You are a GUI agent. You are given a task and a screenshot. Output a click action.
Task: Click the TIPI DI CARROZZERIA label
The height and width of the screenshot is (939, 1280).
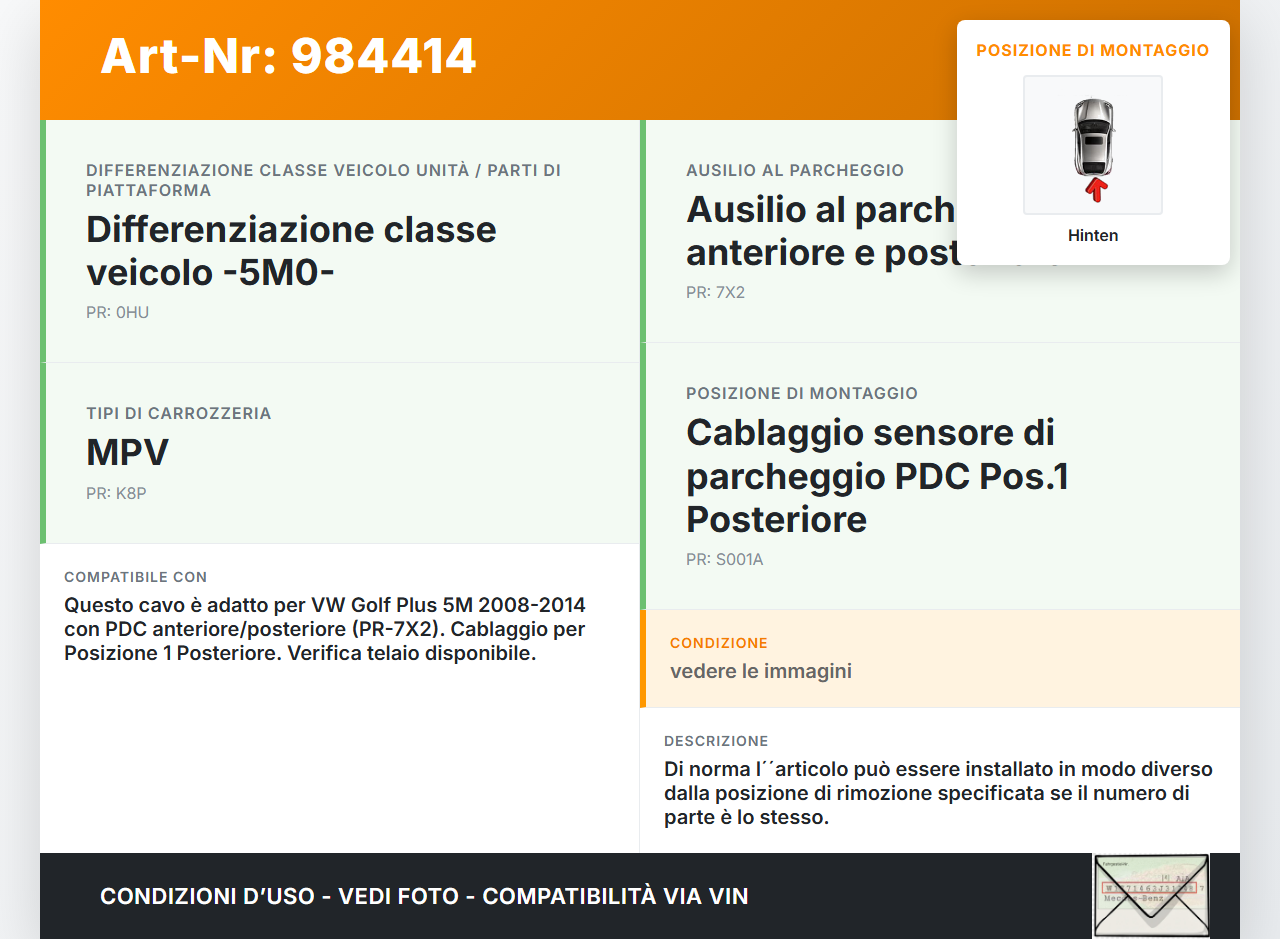pyautogui.click(x=179, y=413)
